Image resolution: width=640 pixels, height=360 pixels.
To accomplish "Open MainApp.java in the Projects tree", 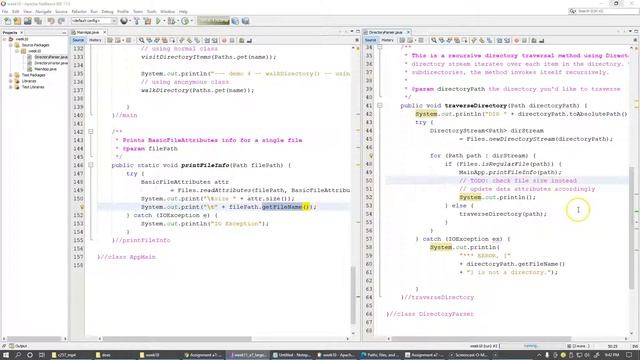I will pos(45,69).
